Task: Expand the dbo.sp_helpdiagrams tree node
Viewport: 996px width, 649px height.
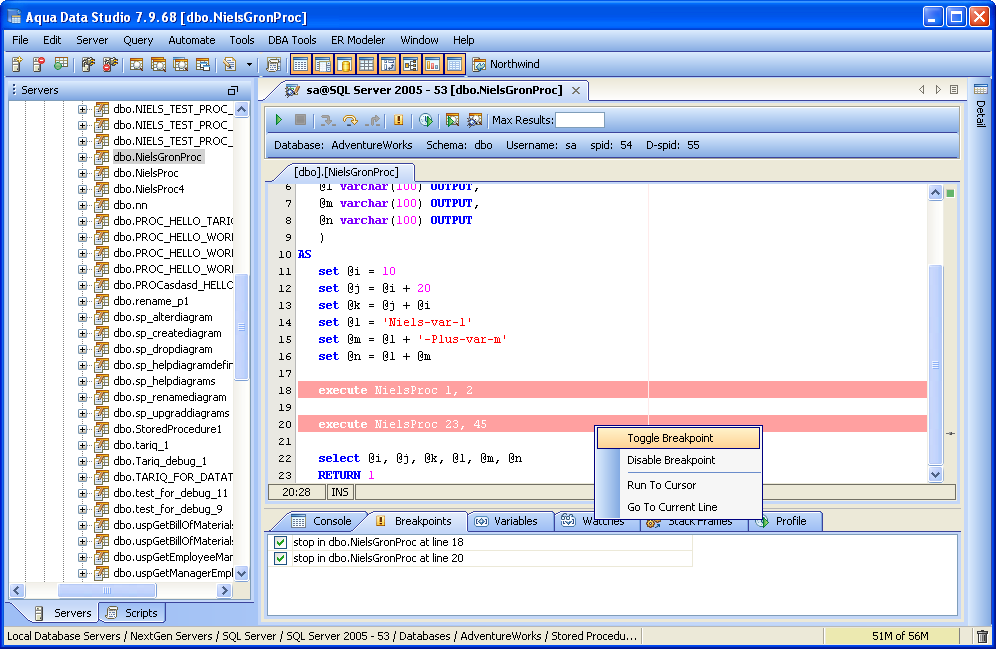Action: [x=84, y=381]
